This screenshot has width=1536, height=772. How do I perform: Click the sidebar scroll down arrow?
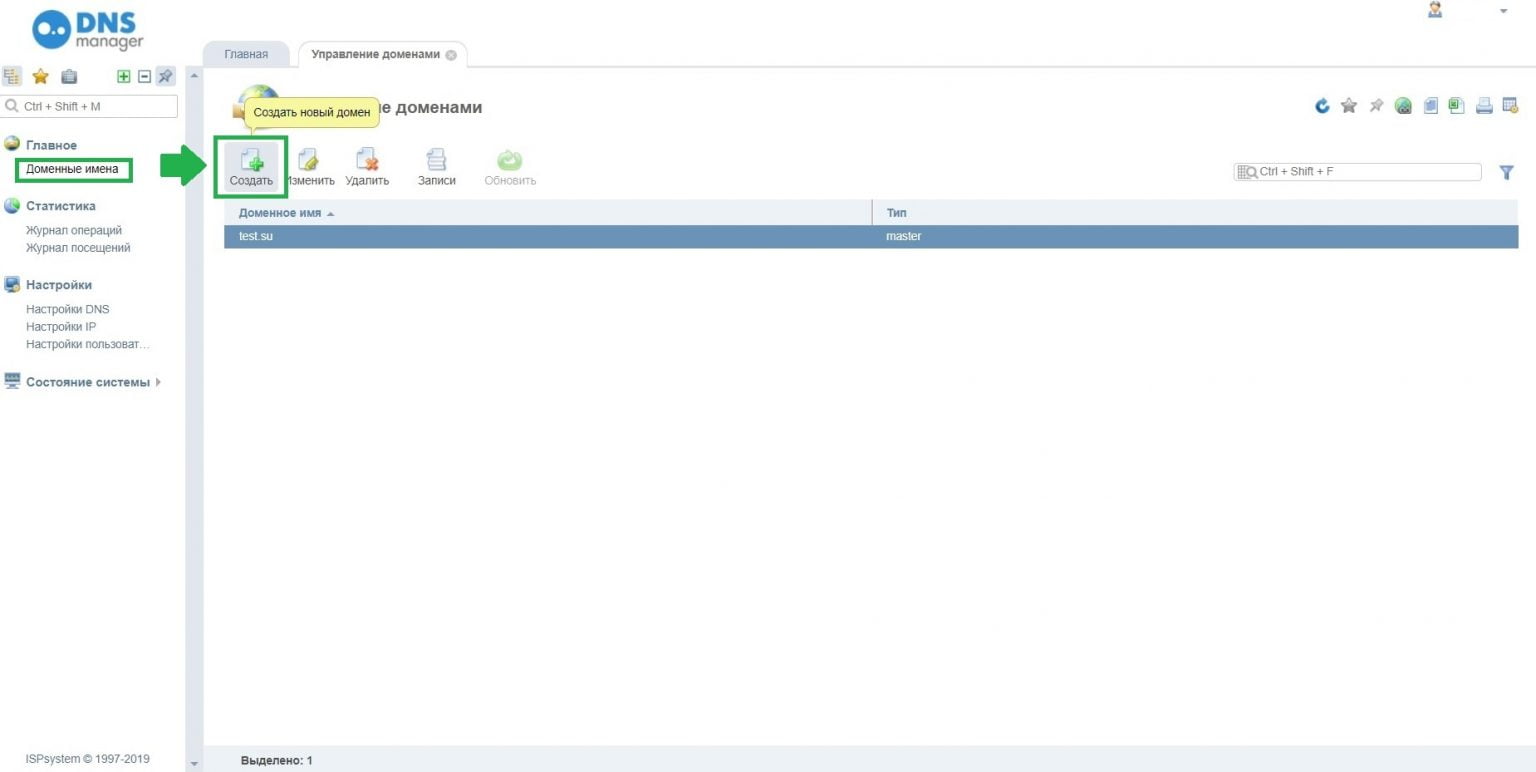pyautogui.click(x=194, y=763)
